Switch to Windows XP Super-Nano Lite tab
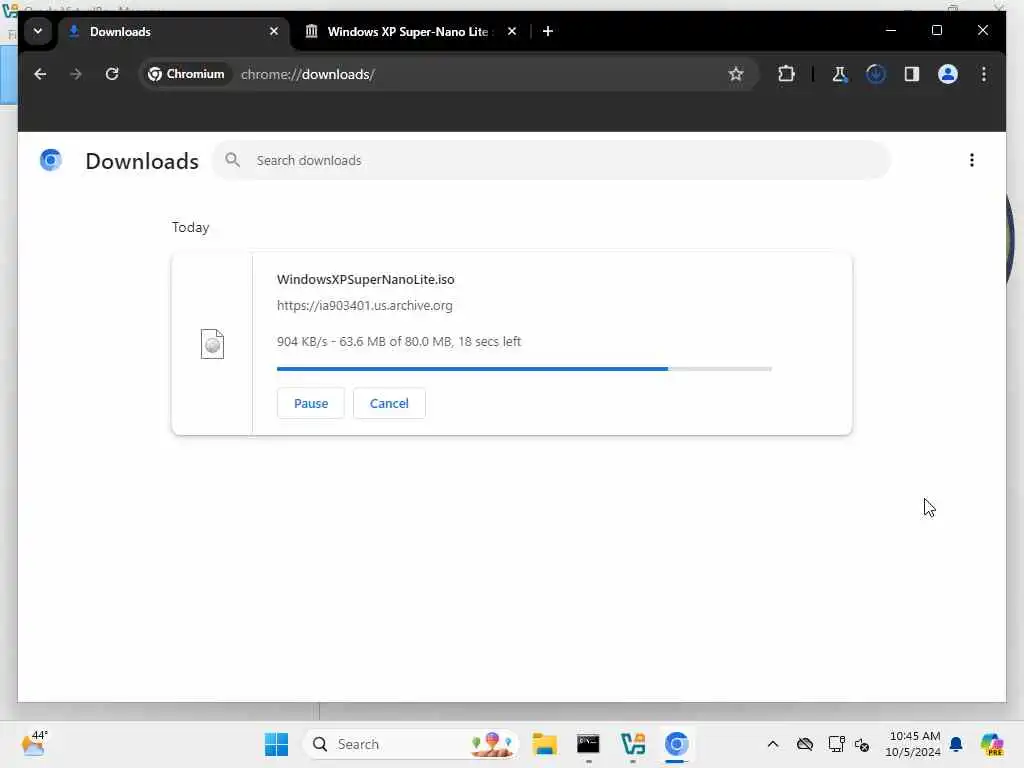The width and height of the screenshot is (1024, 768). click(x=408, y=32)
